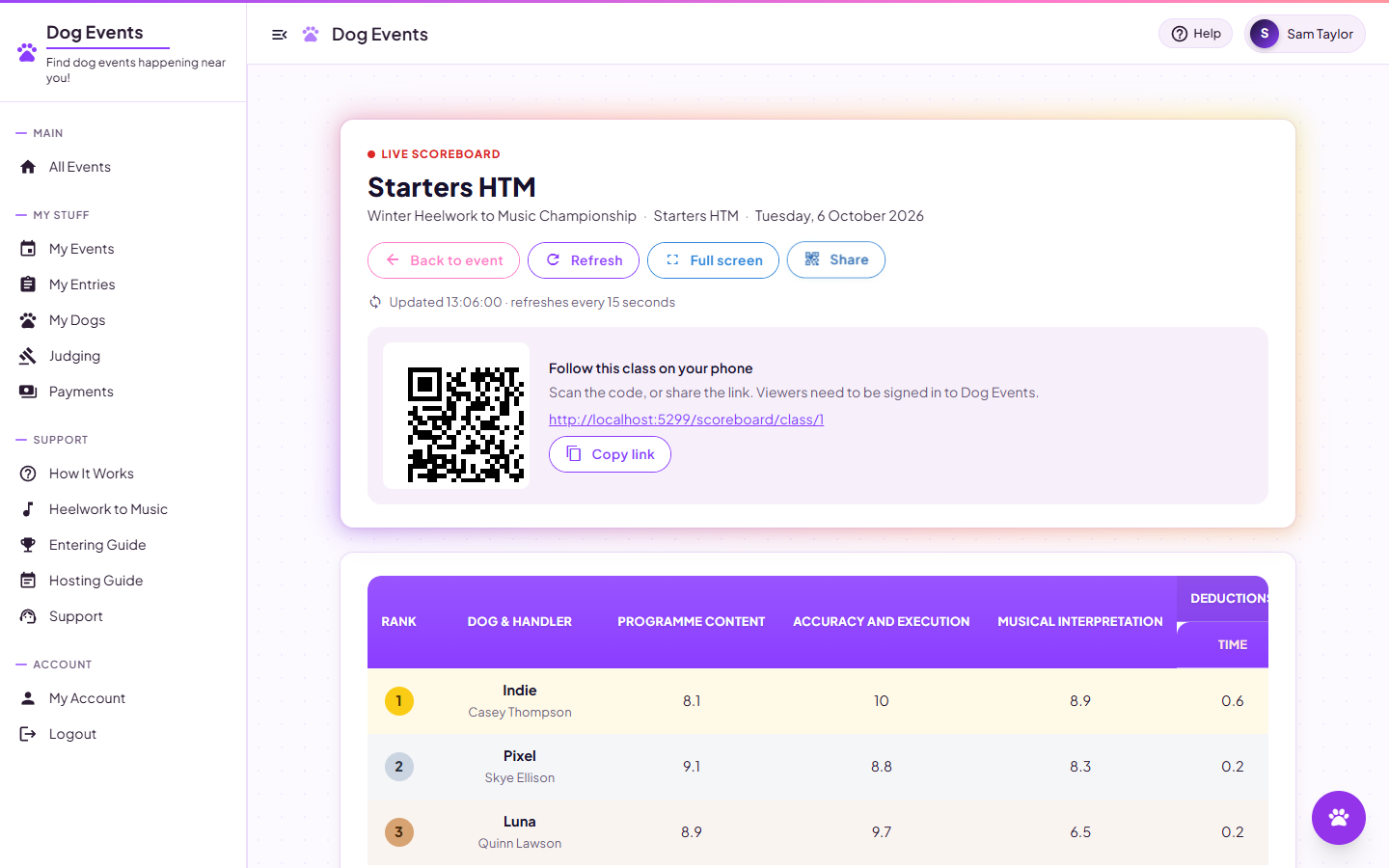Click the How It Works question icon
Viewport: 1389px width, 868px height.
pos(28,474)
